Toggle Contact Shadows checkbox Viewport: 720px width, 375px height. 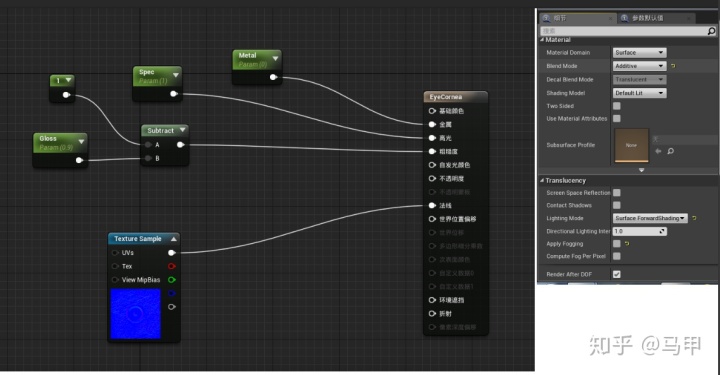(617, 205)
